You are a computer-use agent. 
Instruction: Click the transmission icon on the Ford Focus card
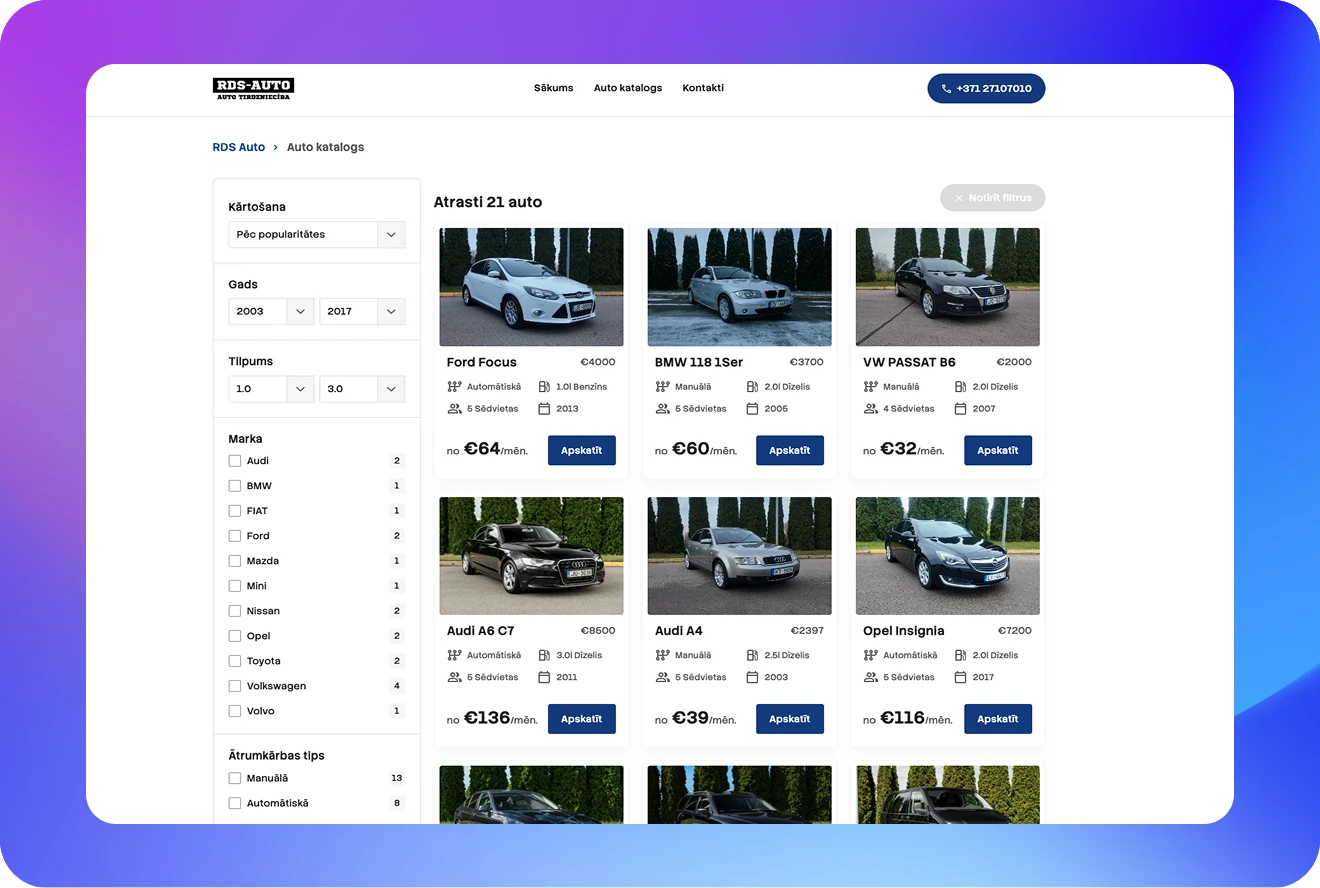coord(454,387)
